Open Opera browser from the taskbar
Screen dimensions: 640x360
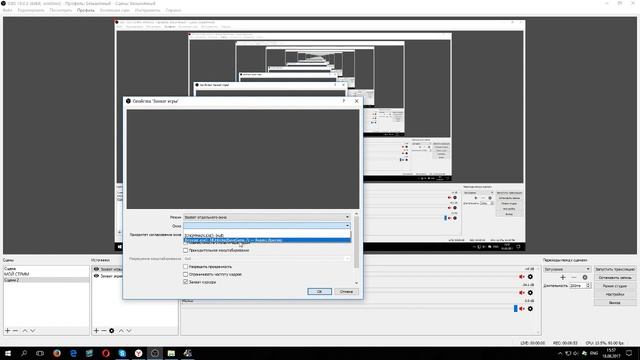coord(106,353)
